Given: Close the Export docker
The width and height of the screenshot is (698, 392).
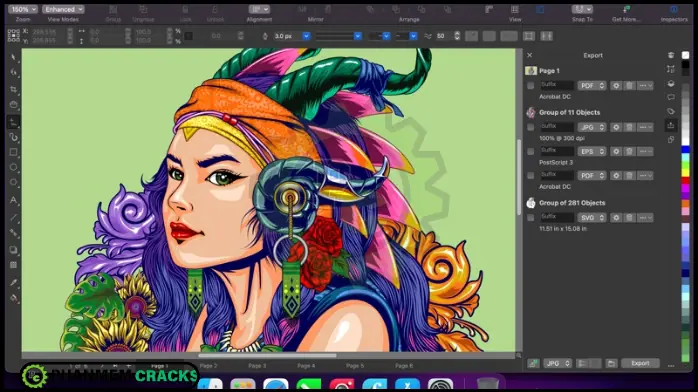Looking at the screenshot, I should click(x=529, y=55).
